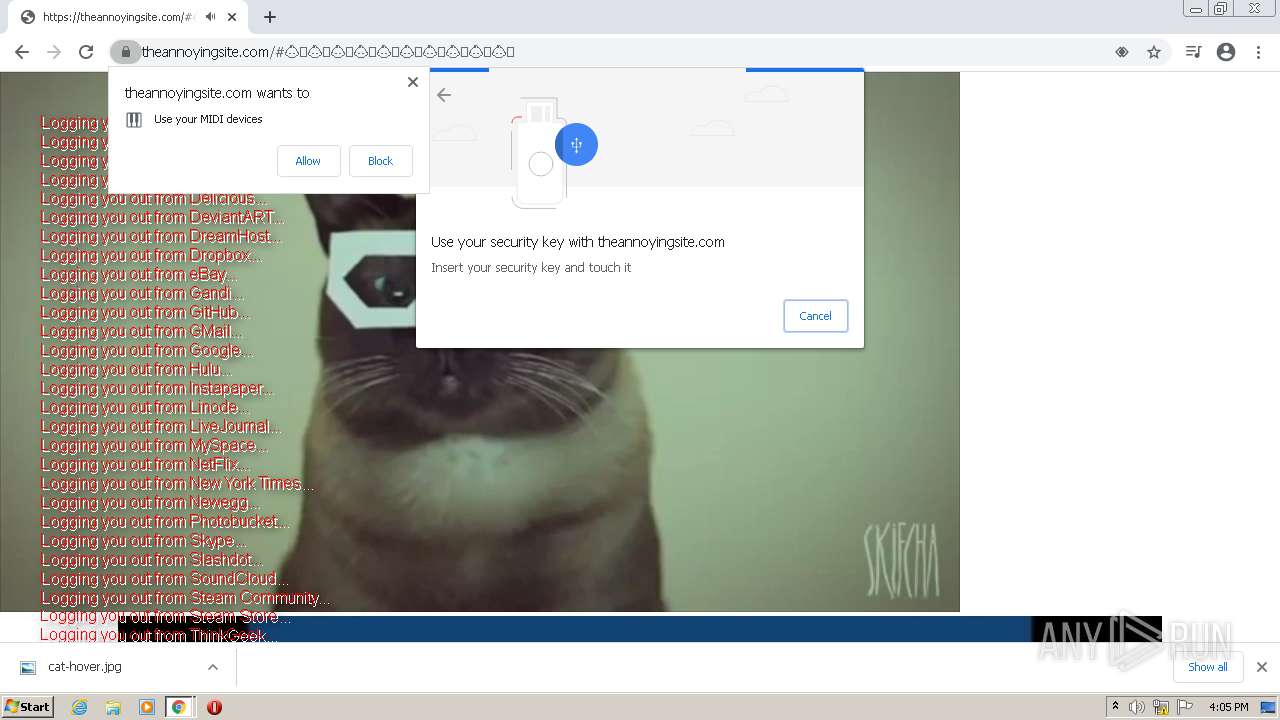Open the Chrome profile avatar menu

(1226, 52)
